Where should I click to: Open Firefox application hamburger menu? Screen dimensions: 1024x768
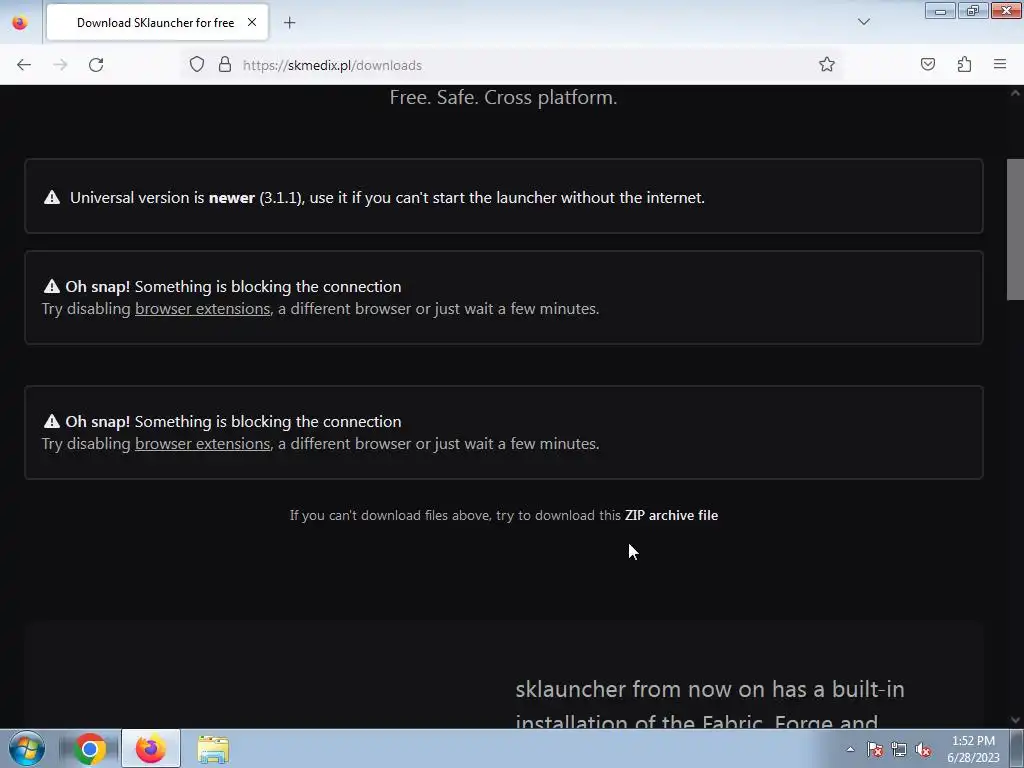pyautogui.click(x=1000, y=65)
